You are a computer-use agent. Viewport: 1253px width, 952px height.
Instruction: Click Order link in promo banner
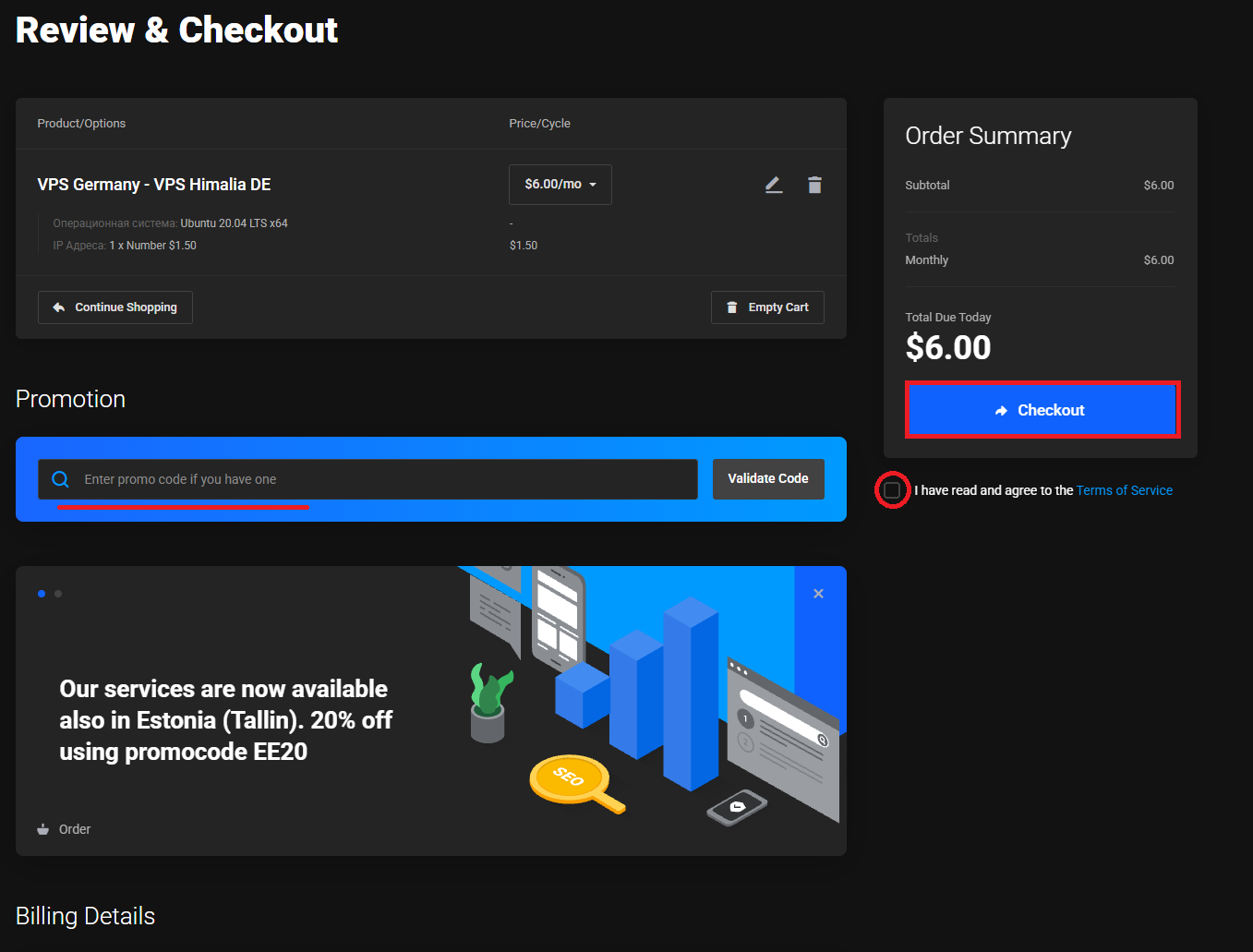75,829
